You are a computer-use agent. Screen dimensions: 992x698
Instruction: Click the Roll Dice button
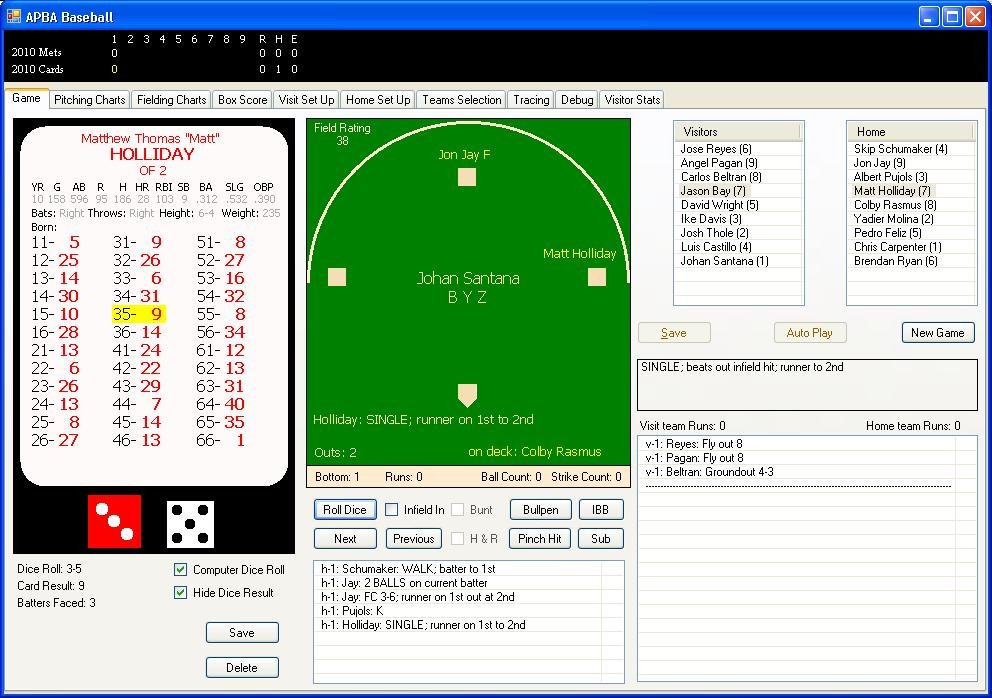344,509
